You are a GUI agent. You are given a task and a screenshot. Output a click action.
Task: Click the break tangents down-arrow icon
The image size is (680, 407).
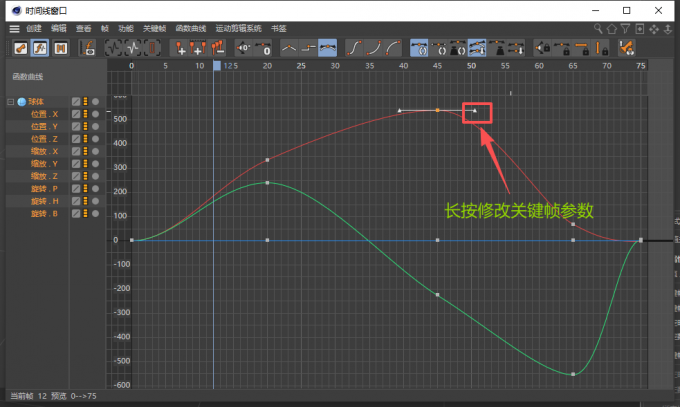tap(516, 48)
